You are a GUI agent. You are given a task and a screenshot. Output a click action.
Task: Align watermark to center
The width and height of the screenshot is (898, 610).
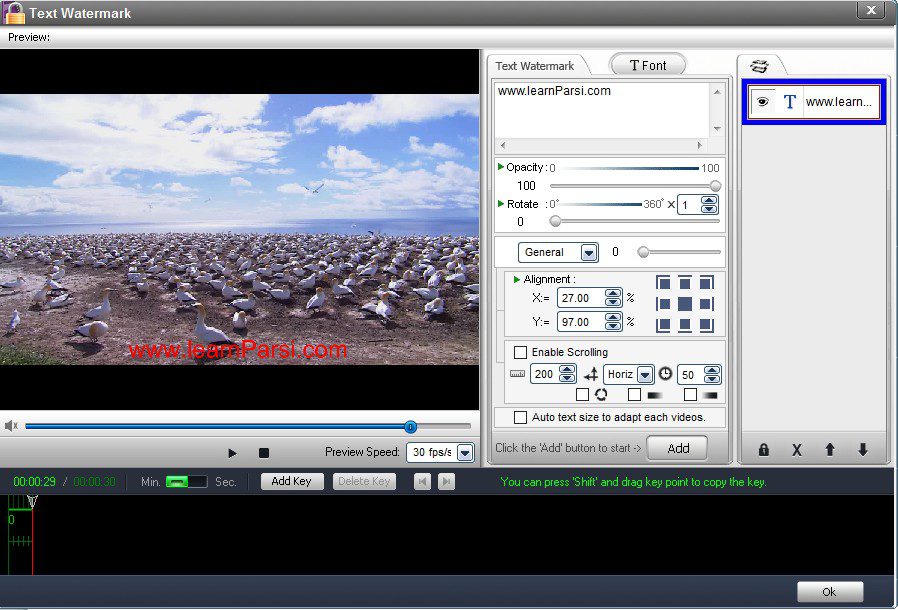click(x=685, y=304)
